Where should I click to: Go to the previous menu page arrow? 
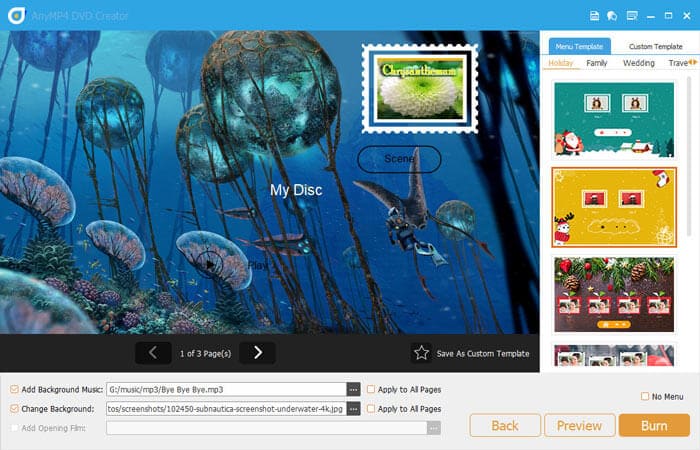click(x=153, y=352)
